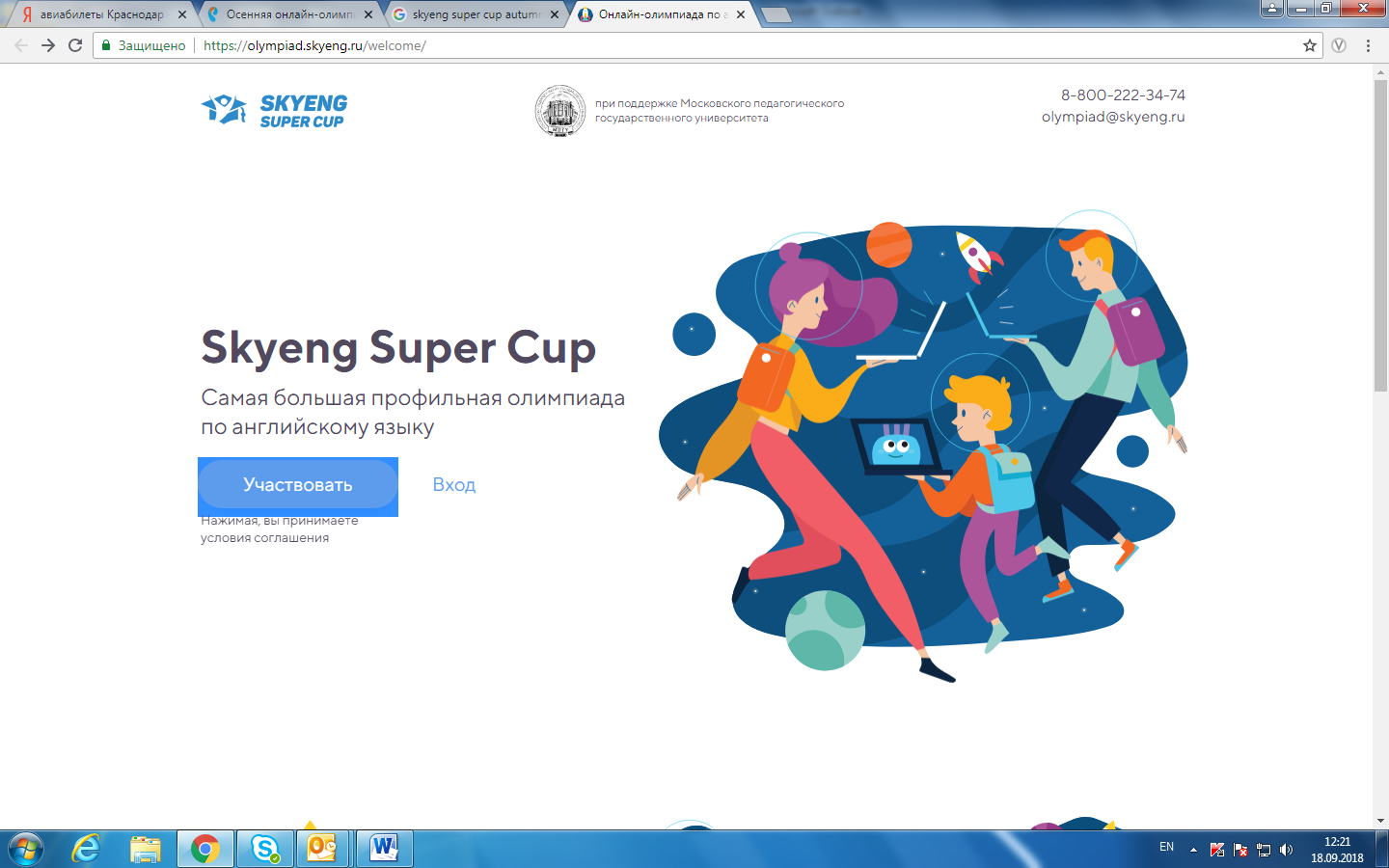Click the Skyeng Super Cup heading

tap(398, 348)
